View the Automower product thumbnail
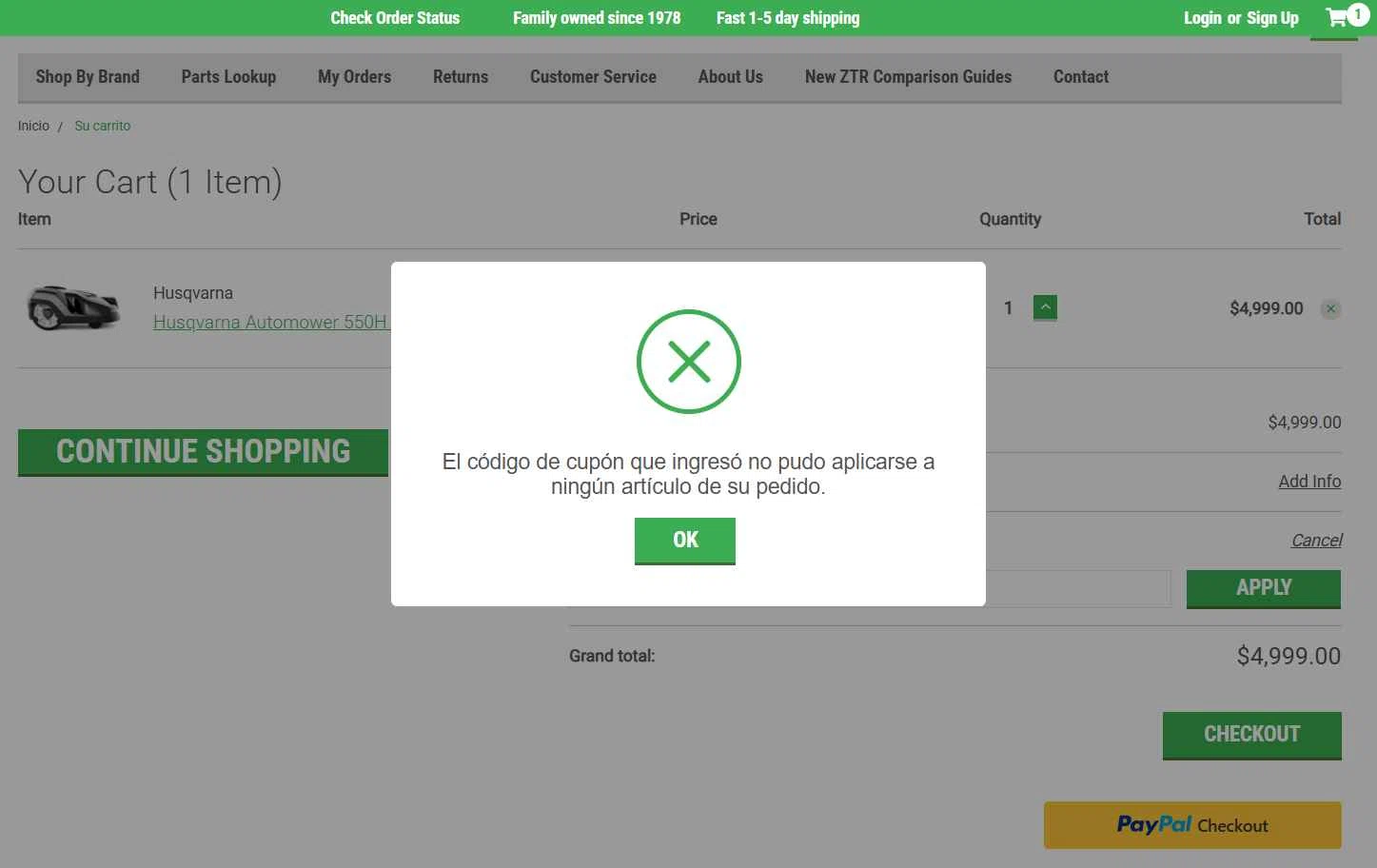 pos(73,307)
